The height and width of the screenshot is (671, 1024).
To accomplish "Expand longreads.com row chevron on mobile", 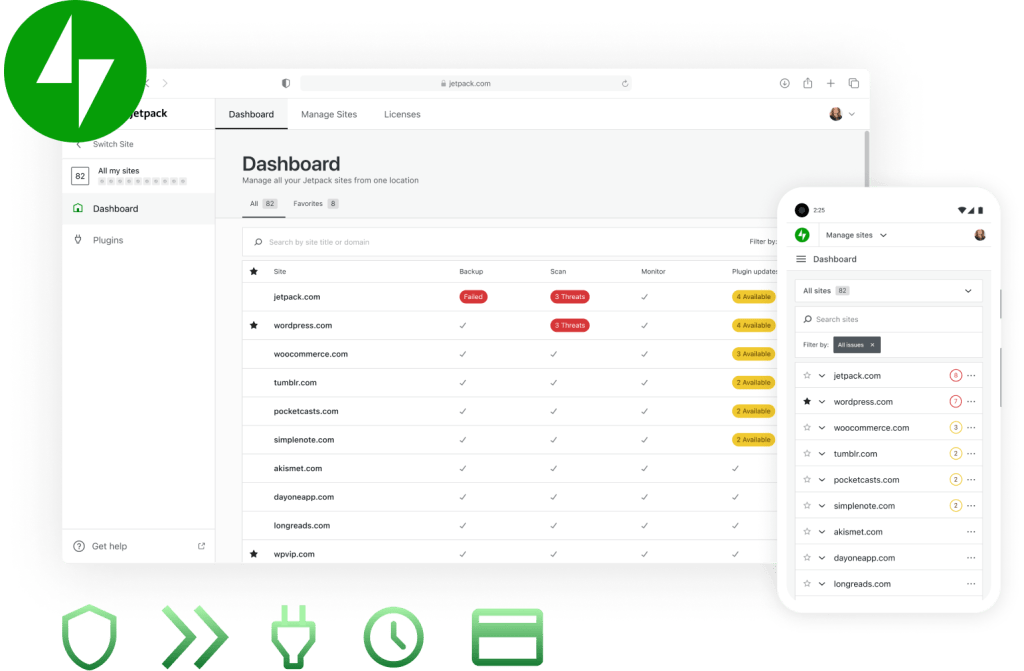I will (x=822, y=584).
